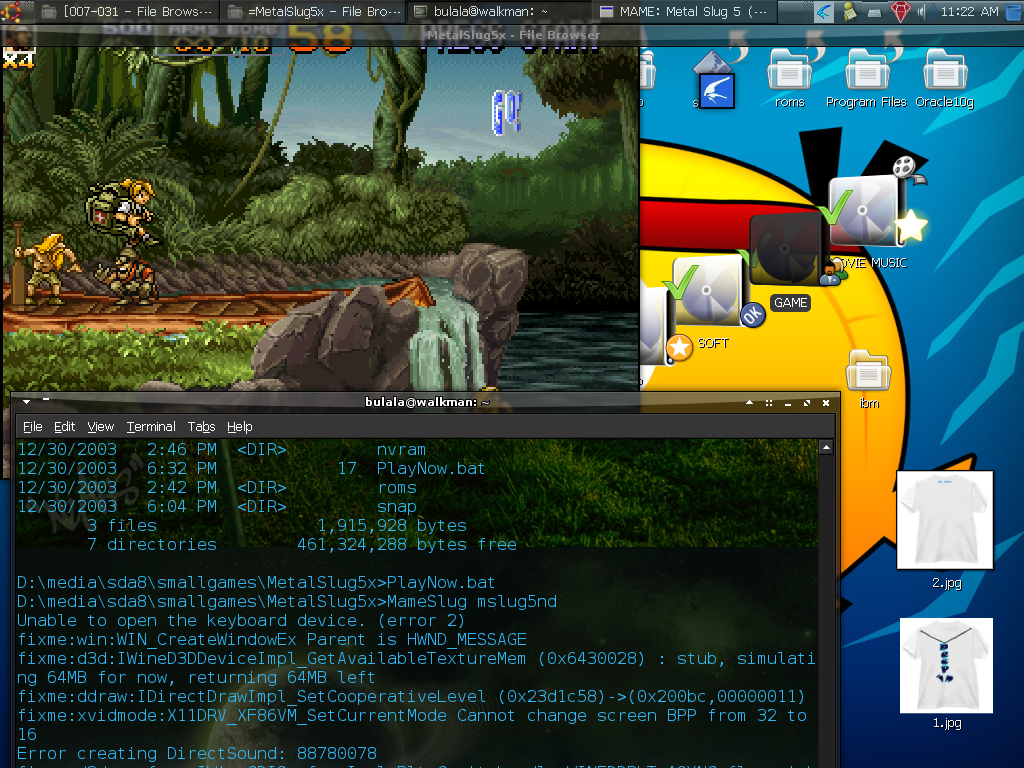Screen dimensions: 1024x768
Task: Switch to MAME: Metal Slug 5 taskbar window
Action: pyautogui.click(x=685, y=11)
